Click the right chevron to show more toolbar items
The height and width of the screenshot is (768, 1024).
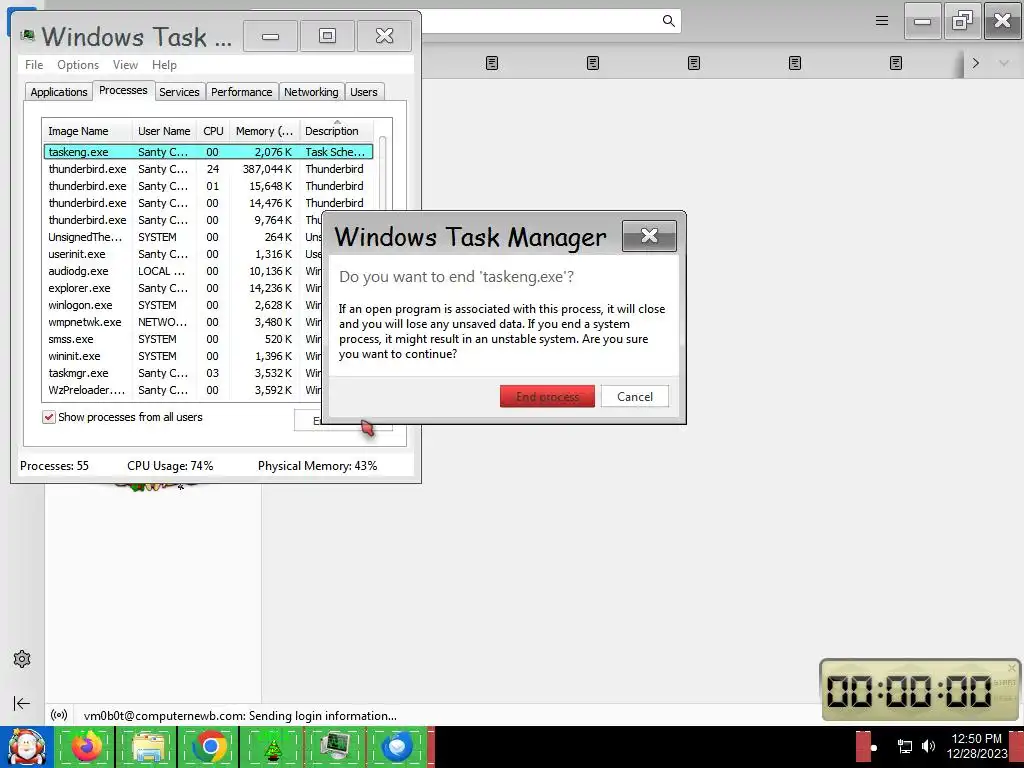click(x=976, y=63)
